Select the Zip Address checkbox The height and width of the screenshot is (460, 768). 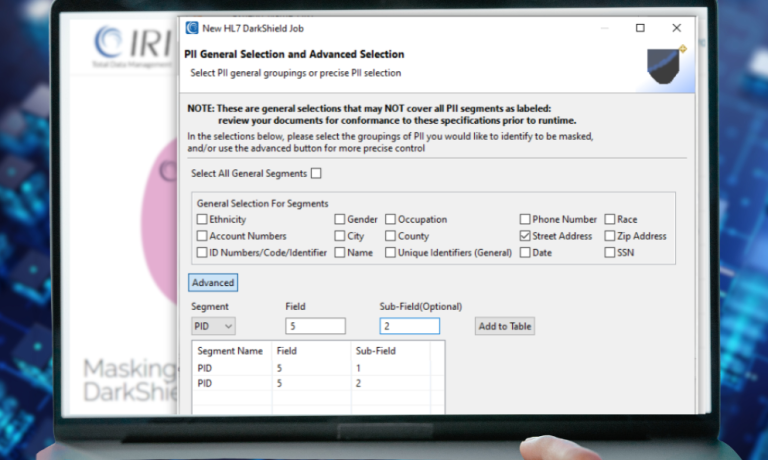610,236
